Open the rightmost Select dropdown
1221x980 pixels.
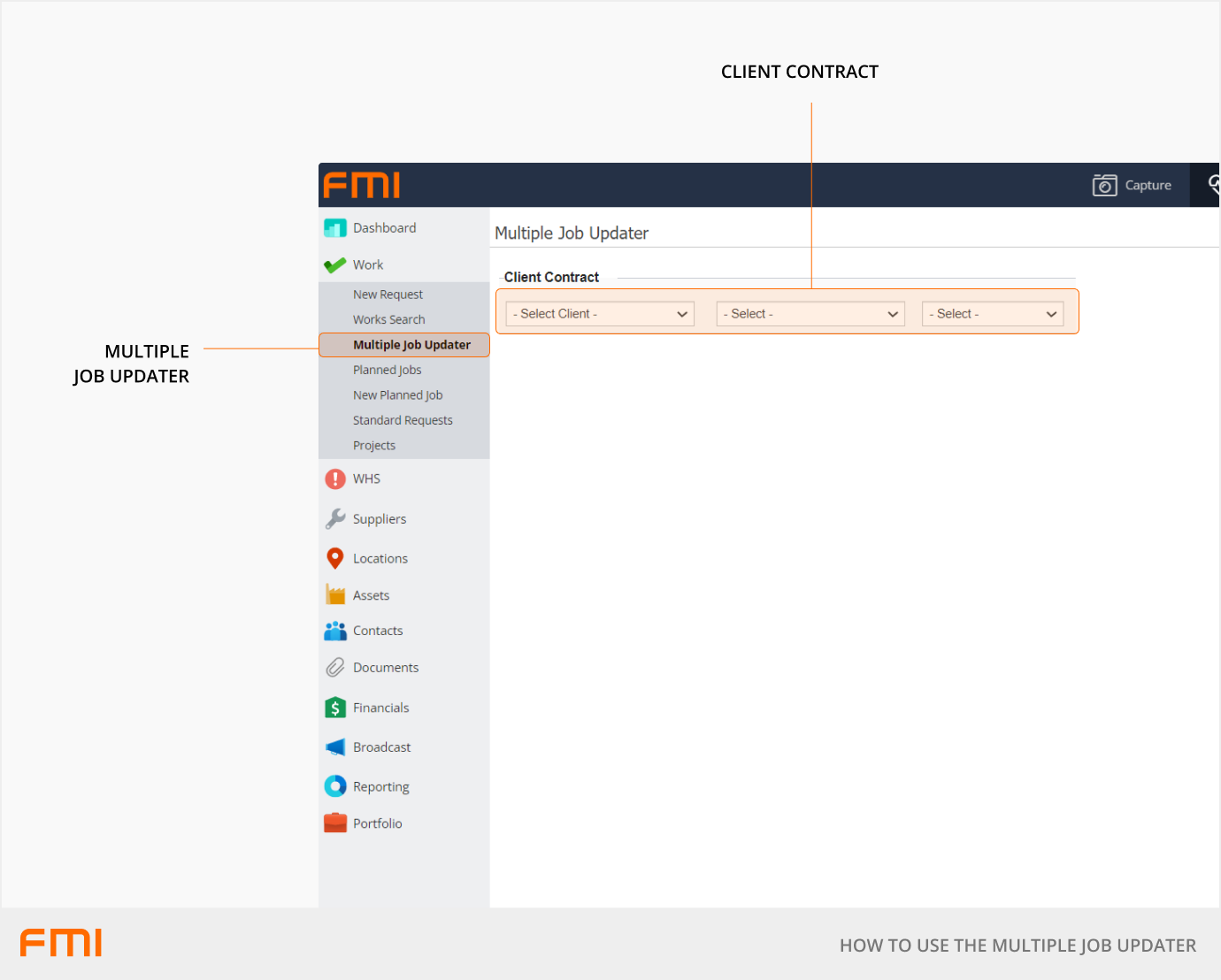coord(992,314)
